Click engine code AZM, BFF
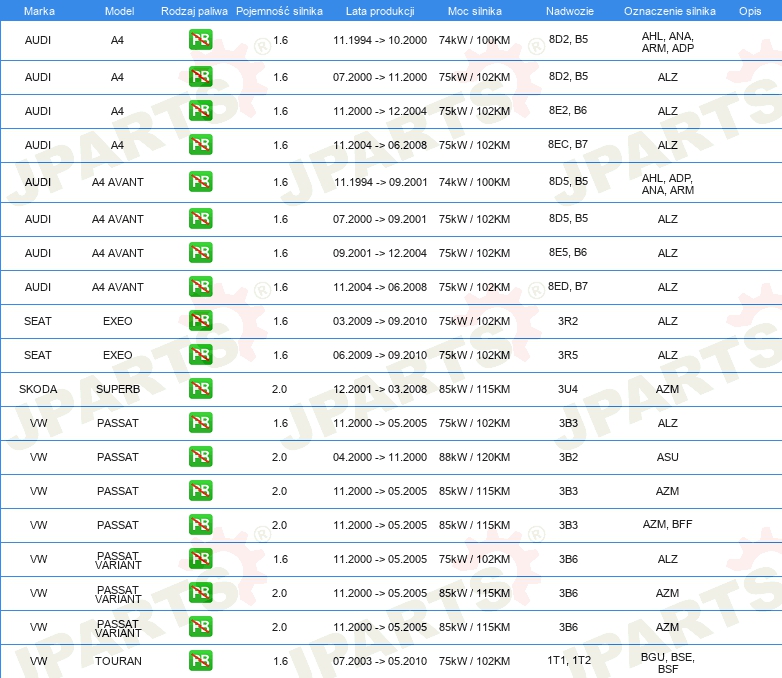This screenshot has height=678, width=782. click(x=668, y=524)
